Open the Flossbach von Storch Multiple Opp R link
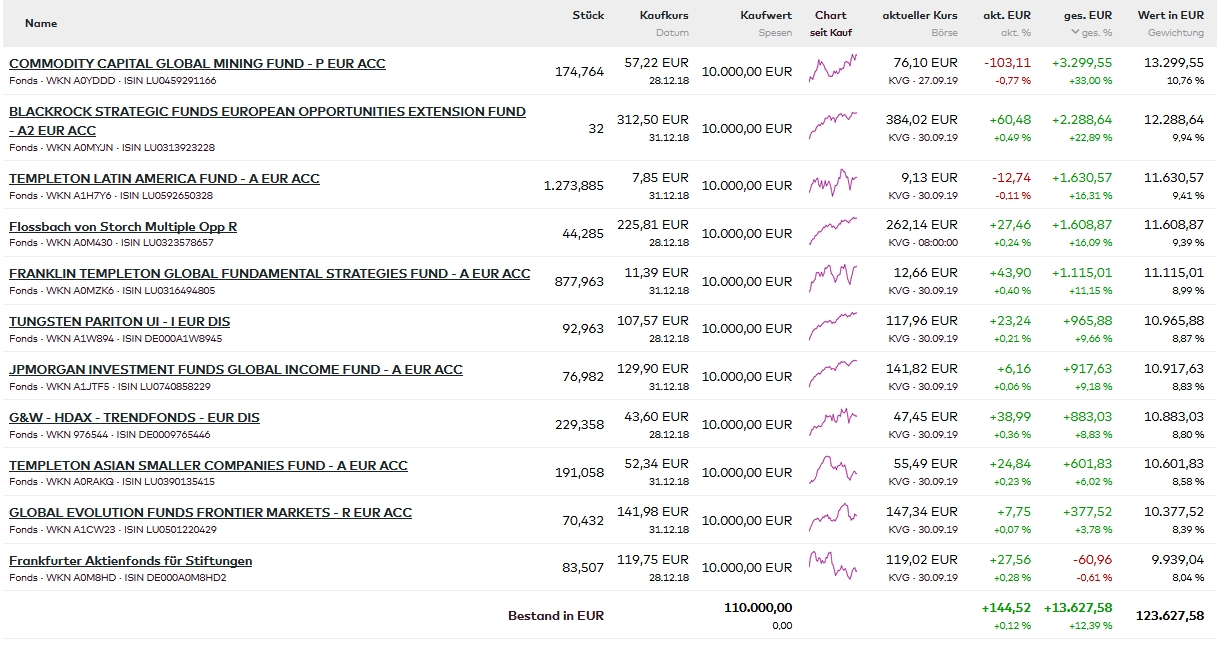This screenshot has height=647, width=1217. [x=123, y=227]
